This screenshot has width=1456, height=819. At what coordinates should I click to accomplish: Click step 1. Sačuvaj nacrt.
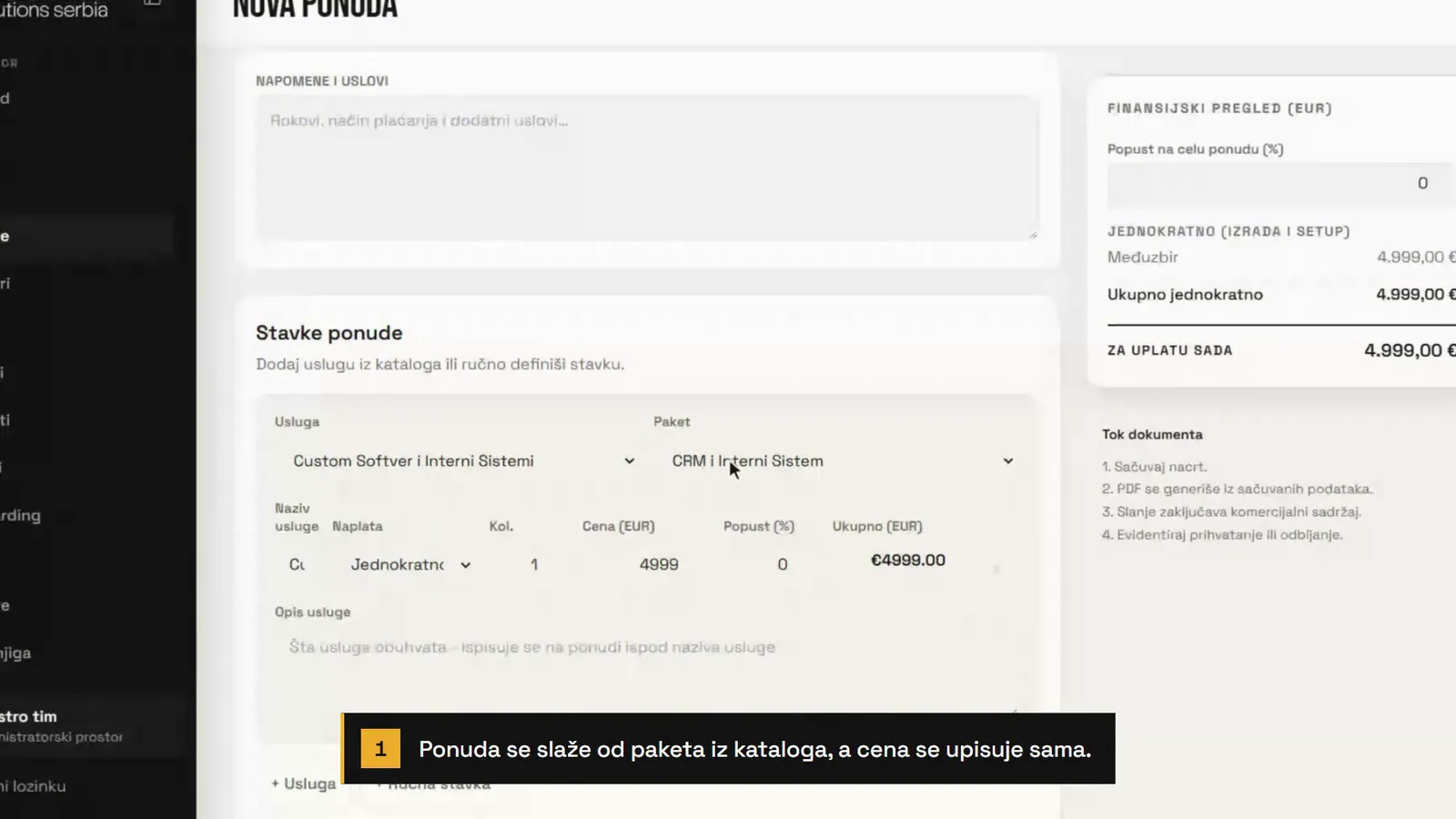pyautogui.click(x=1154, y=467)
